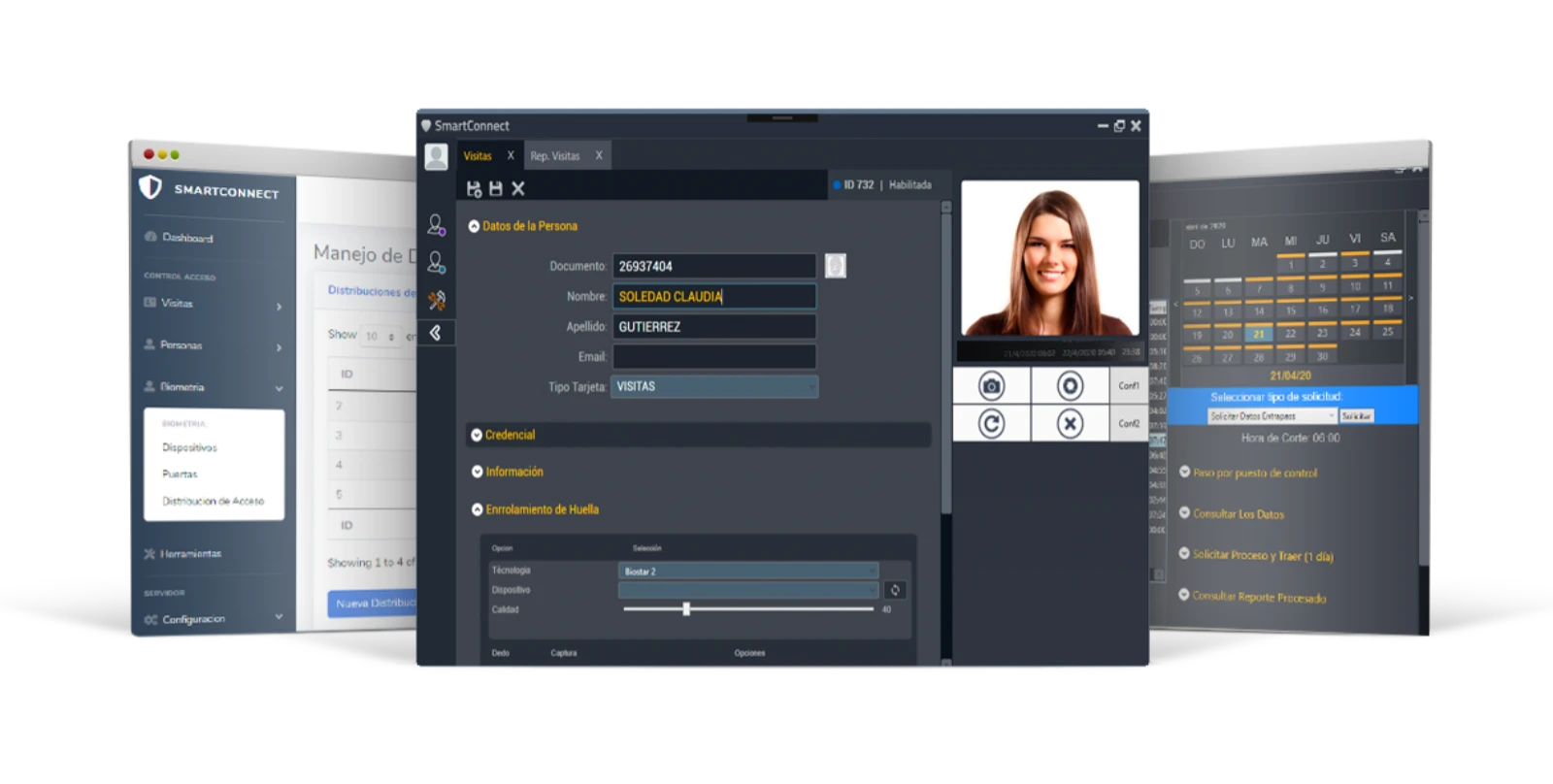Click the purple-dot person icon in sidebar
This screenshot has height=784, width=1553.
tap(437, 225)
